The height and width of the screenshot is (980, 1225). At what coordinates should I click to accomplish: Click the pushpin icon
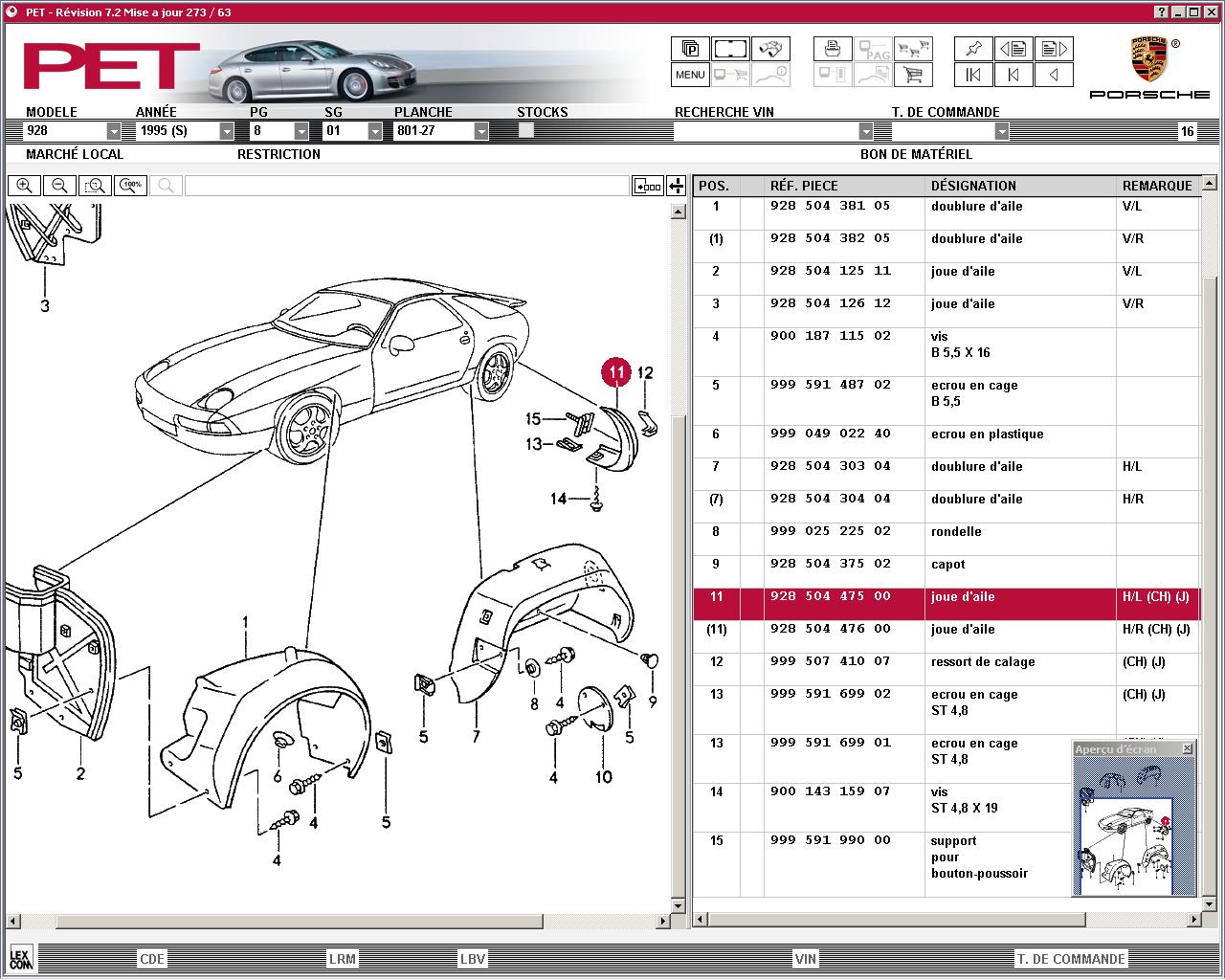tap(973, 48)
